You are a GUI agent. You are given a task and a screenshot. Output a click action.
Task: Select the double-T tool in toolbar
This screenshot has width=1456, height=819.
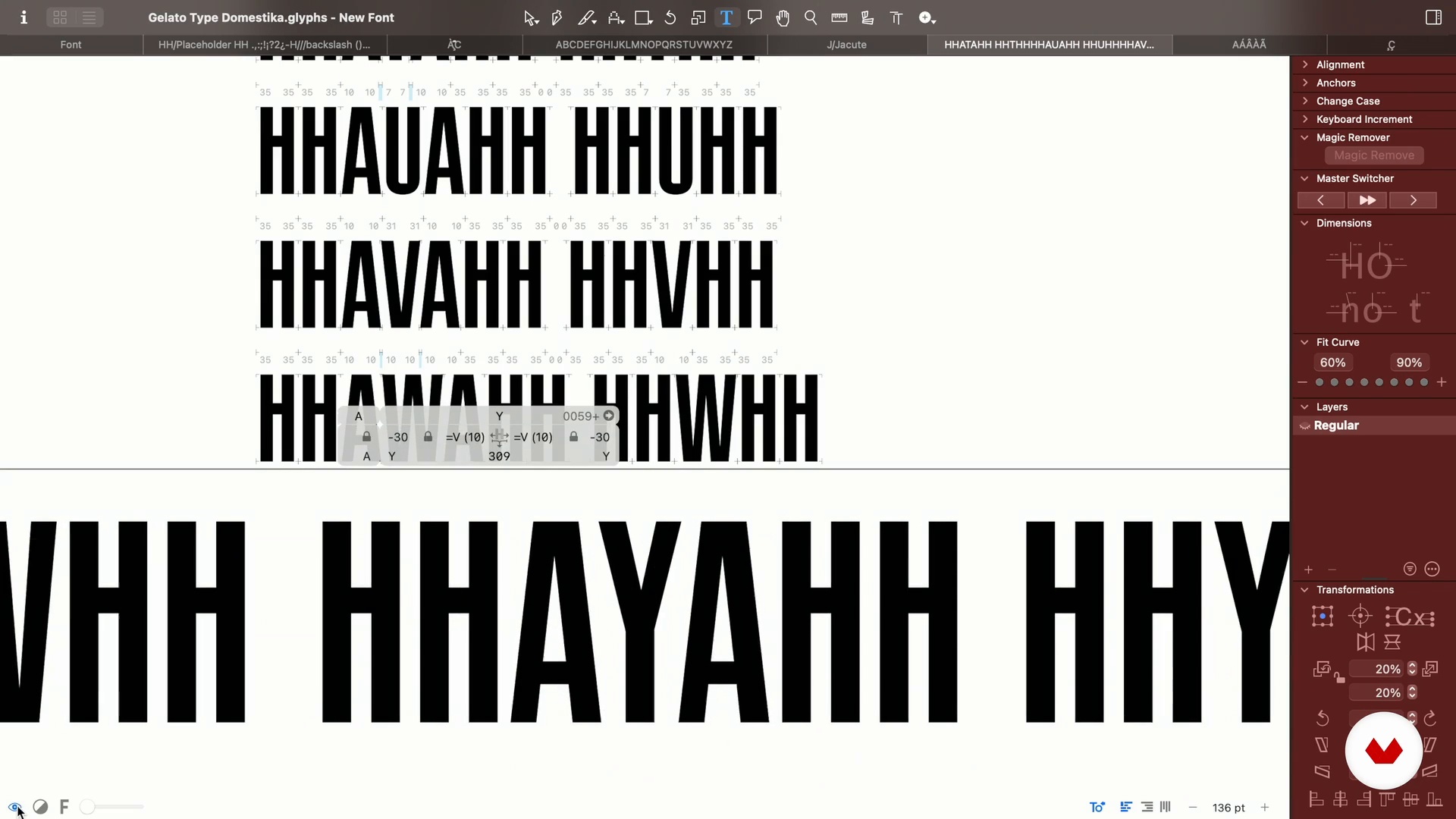(x=896, y=17)
